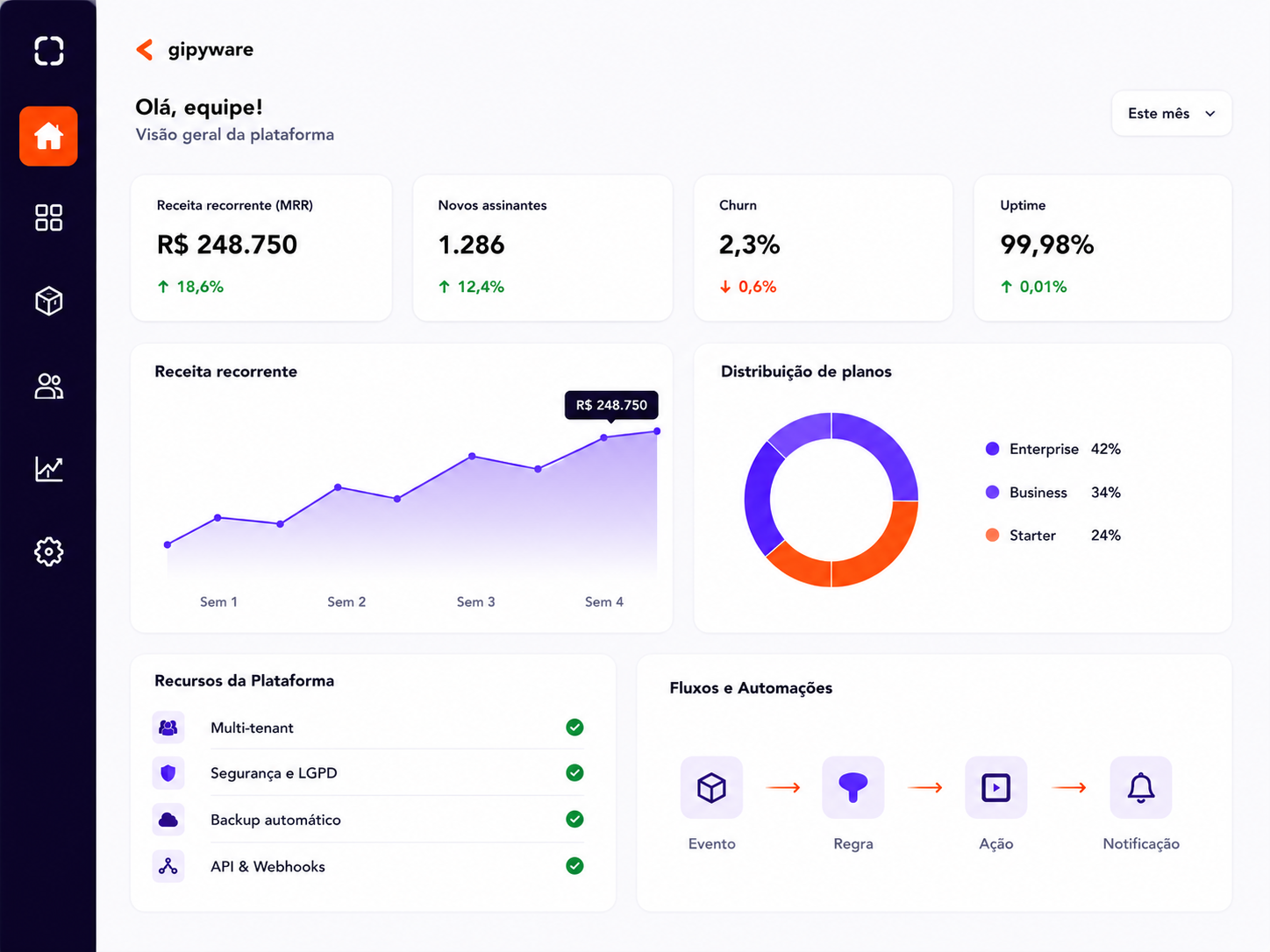Open the Este mês period dropdown
Image resolution: width=1270 pixels, height=952 pixels.
pos(1172,113)
